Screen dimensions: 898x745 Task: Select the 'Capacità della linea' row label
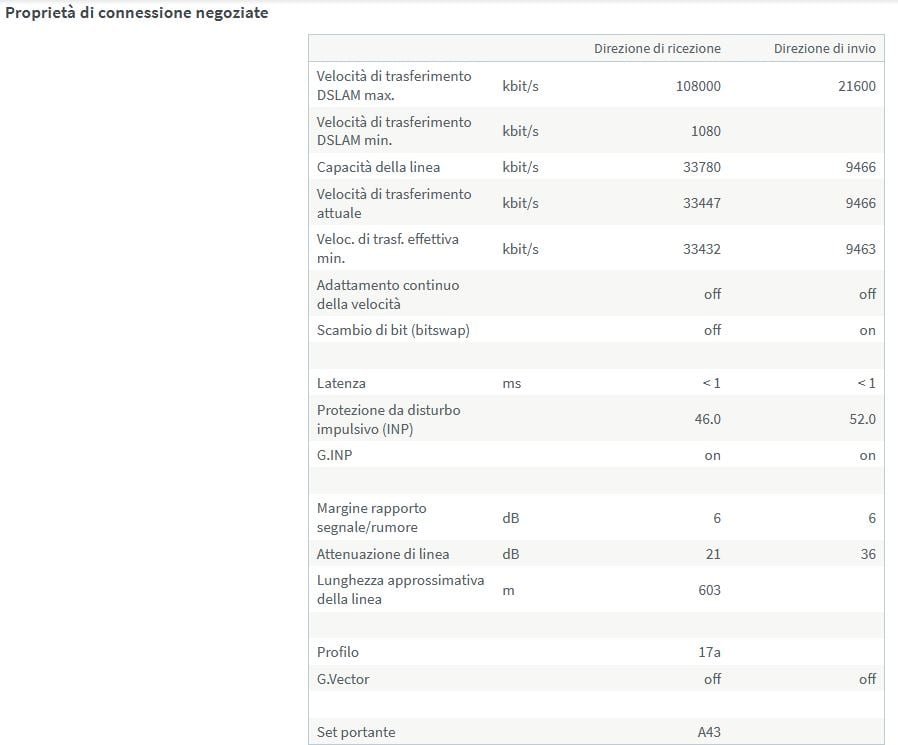click(378, 167)
